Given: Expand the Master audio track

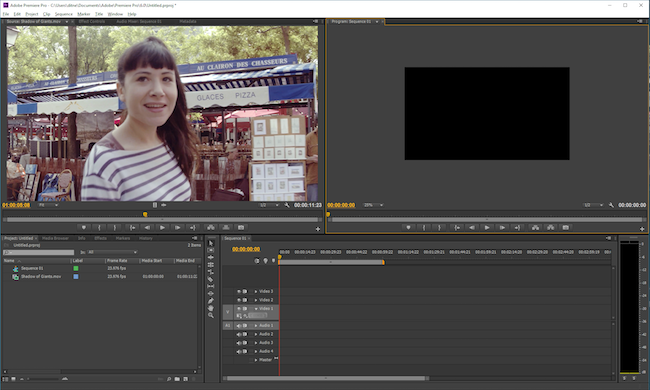Looking at the screenshot, I should [256, 360].
